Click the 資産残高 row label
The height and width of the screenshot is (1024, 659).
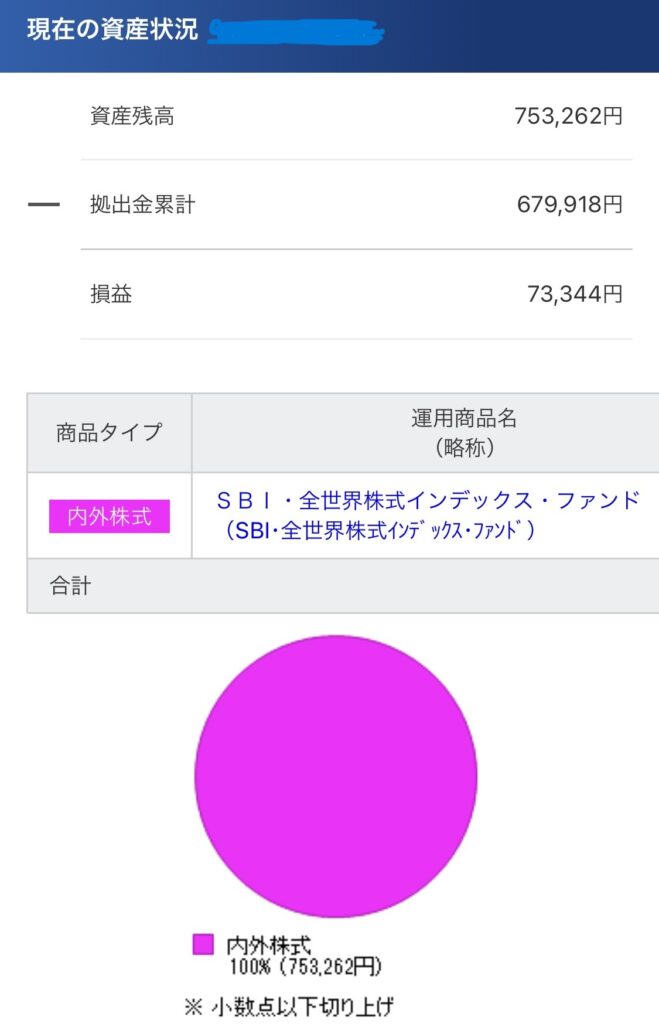pos(132,116)
